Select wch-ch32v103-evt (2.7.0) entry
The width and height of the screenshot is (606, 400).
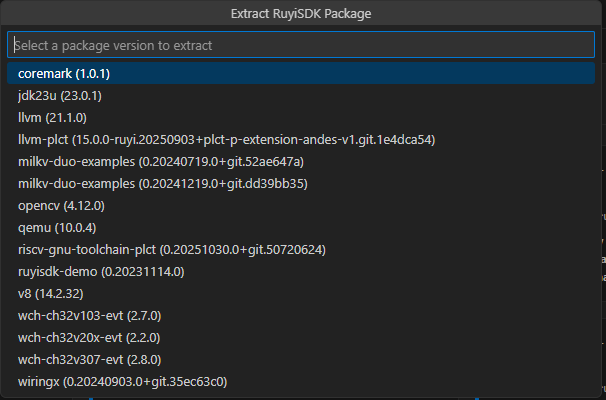301,316
